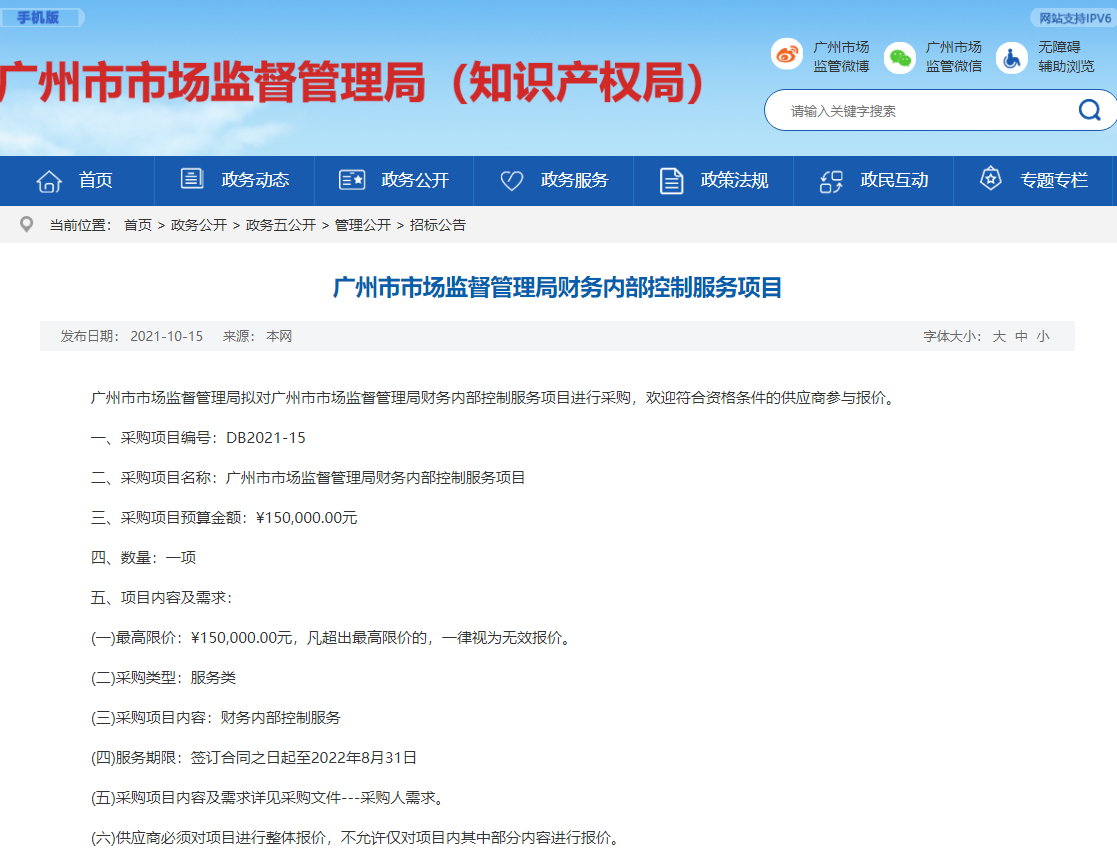Click the magnifier search icon
This screenshot has height=860, width=1117.
pyautogui.click(x=1089, y=110)
